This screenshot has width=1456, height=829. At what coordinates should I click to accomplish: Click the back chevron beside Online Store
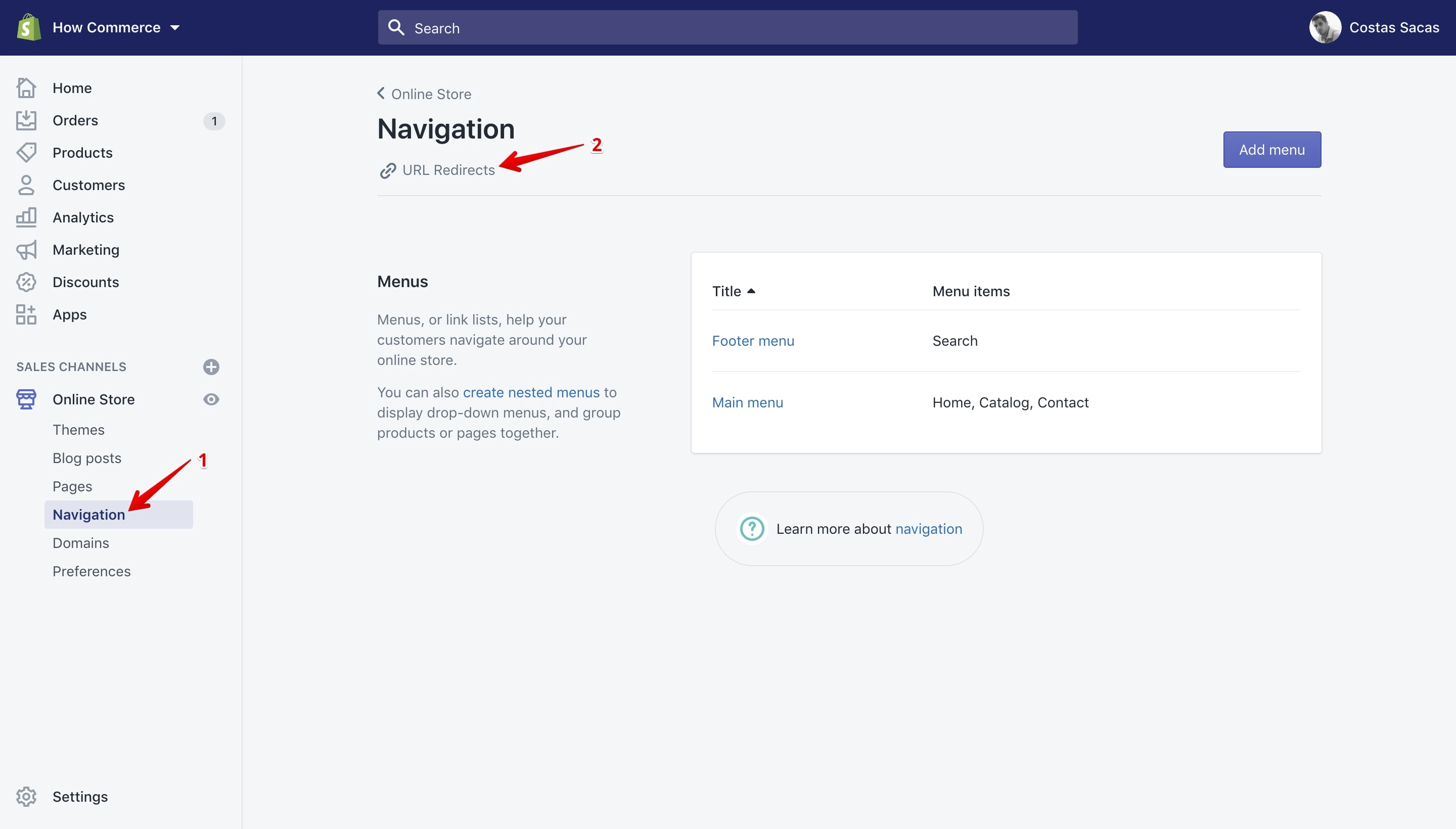point(381,93)
